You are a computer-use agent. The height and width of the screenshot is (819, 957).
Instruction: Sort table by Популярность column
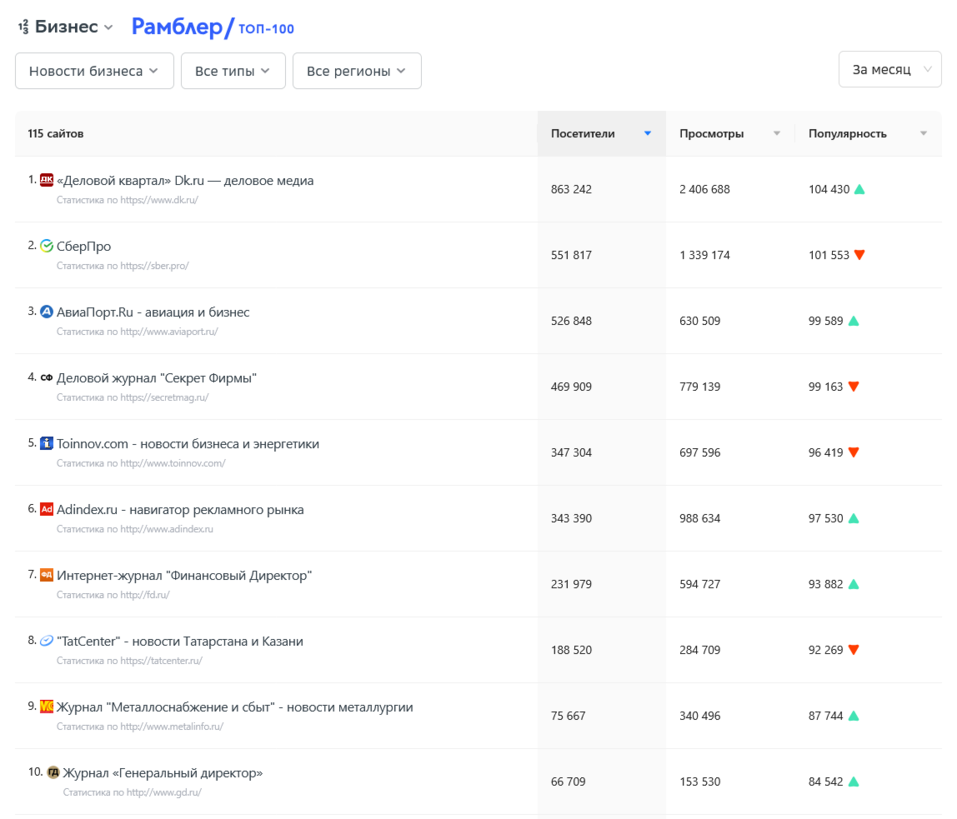click(x=868, y=134)
